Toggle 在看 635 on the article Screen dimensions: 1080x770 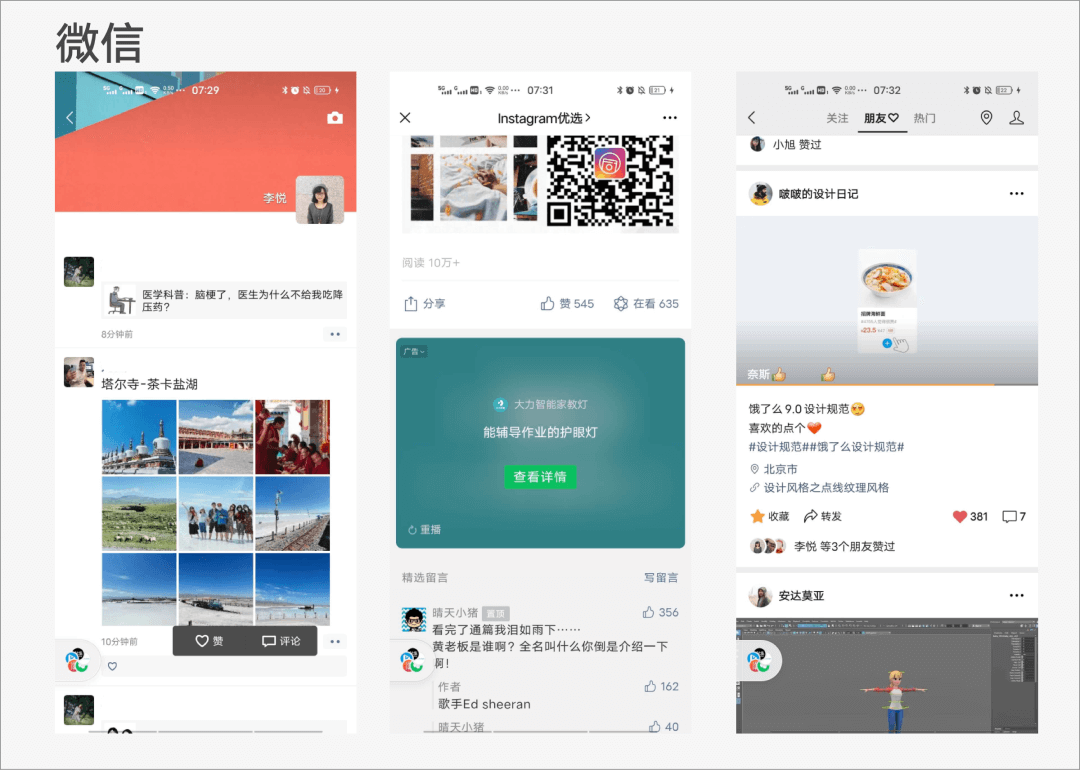[646, 304]
